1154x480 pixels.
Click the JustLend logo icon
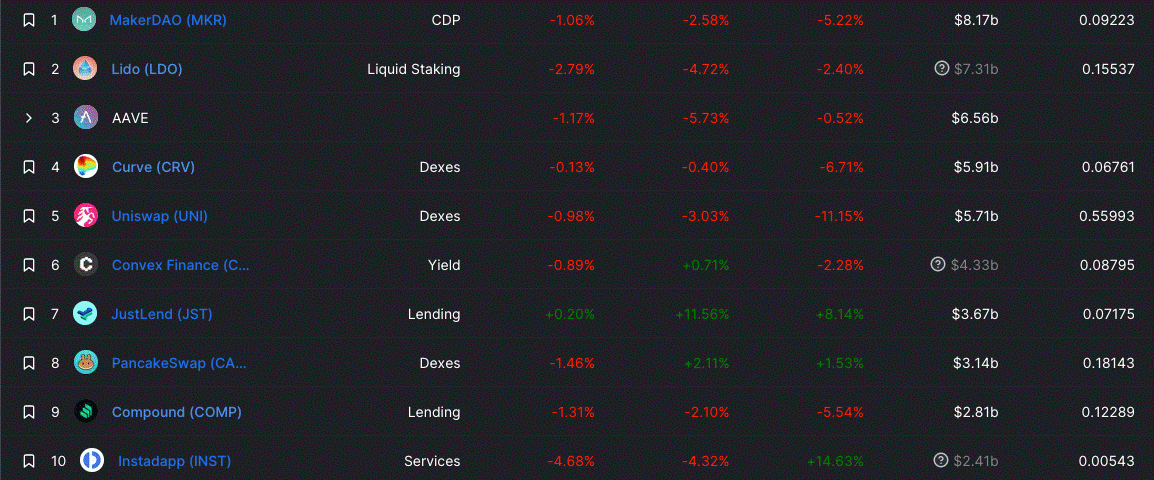tap(85, 314)
